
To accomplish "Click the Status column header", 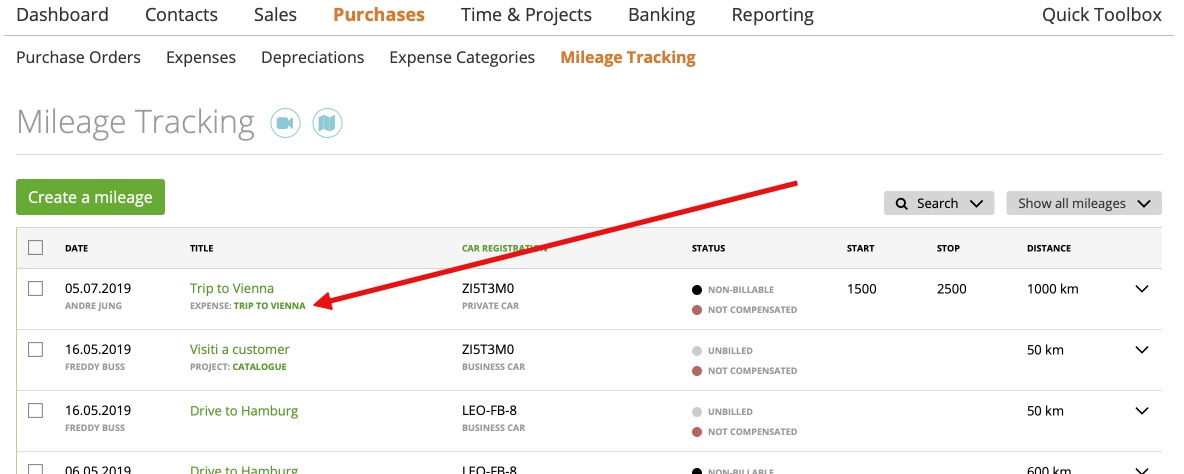I will coord(708,248).
